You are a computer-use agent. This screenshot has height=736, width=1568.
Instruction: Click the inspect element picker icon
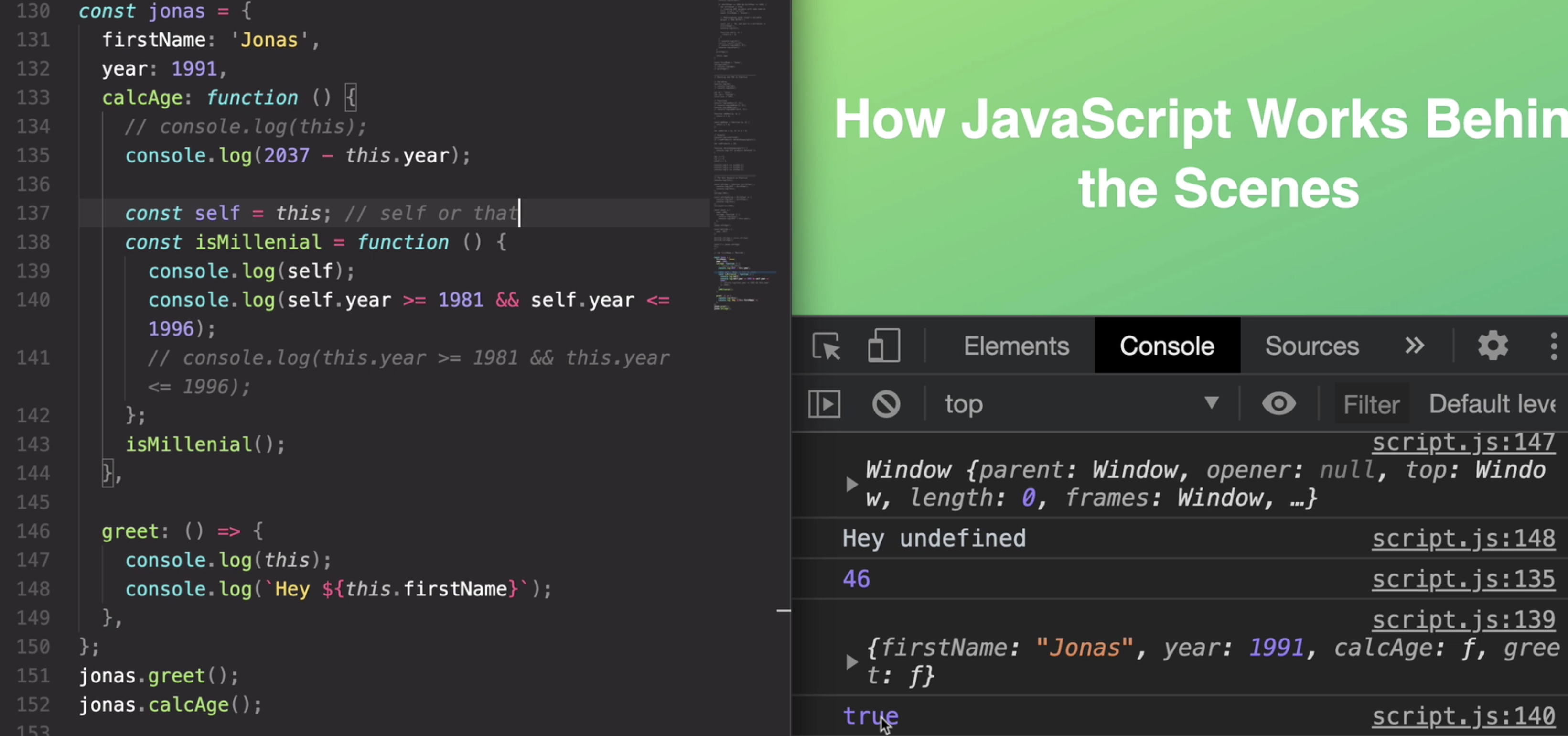click(826, 346)
